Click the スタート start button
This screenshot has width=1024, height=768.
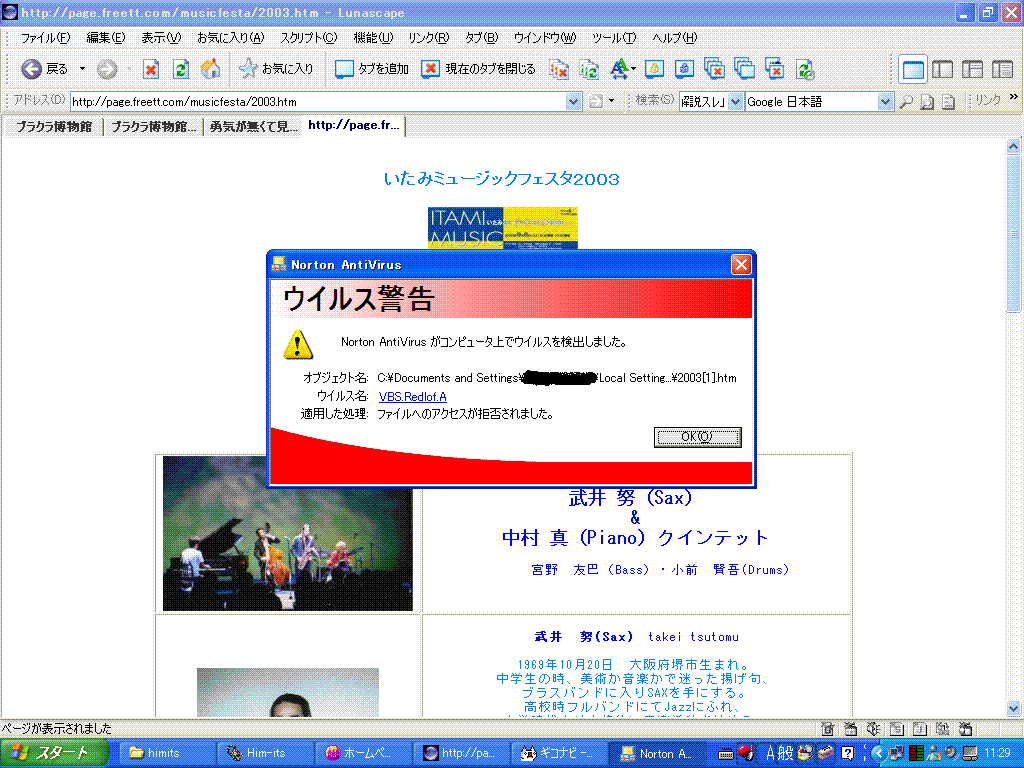(x=54, y=753)
